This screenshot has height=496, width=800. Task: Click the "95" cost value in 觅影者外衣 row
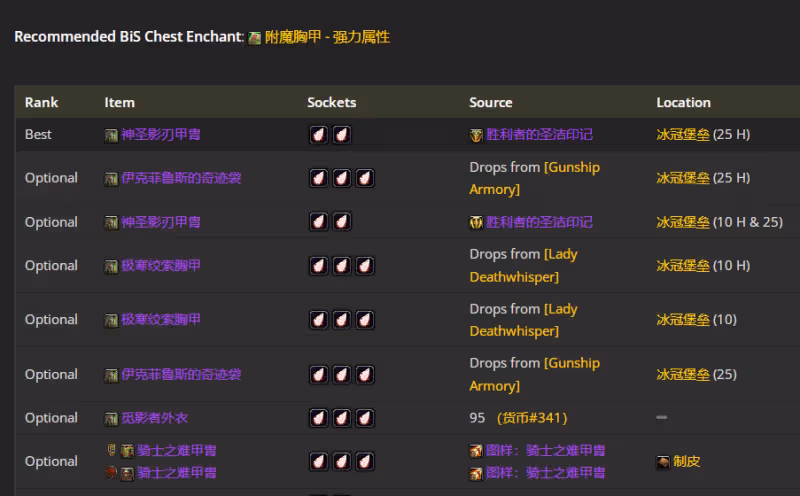click(477, 418)
